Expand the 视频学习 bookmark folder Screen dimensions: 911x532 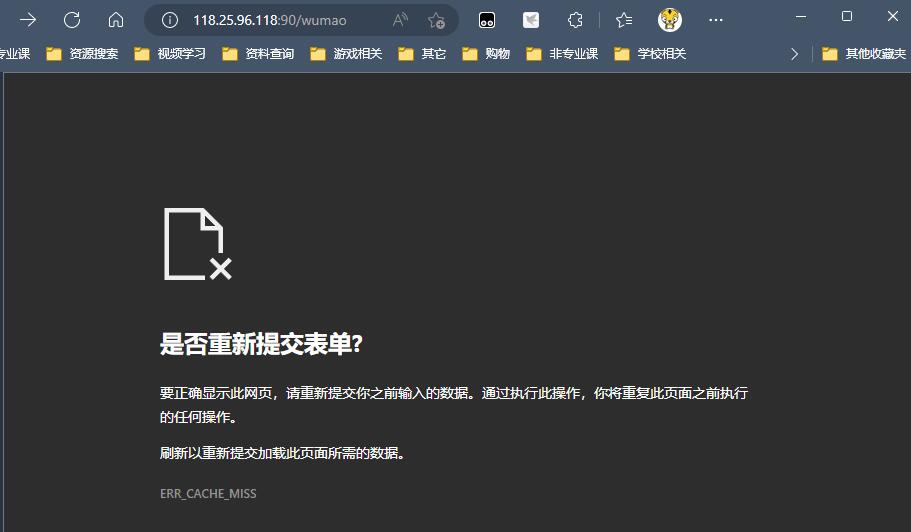(x=170, y=54)
